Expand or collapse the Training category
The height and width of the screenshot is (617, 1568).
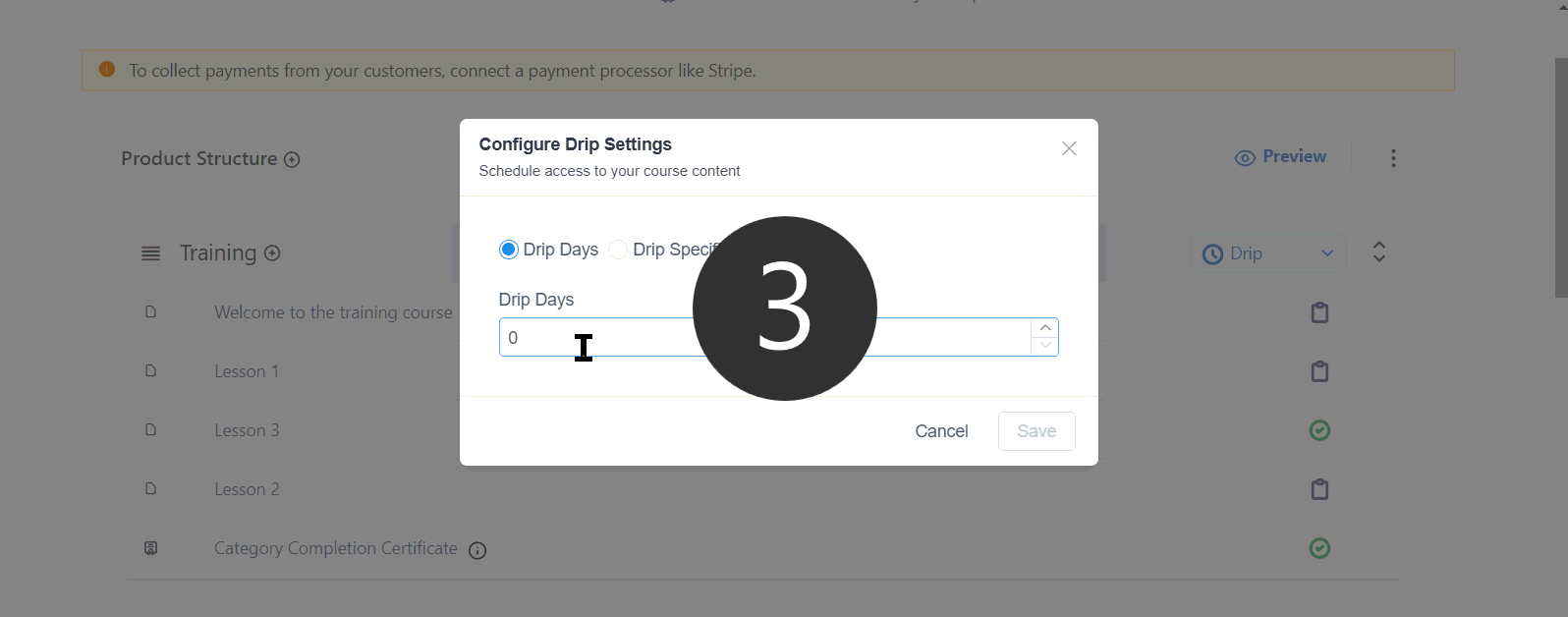click(1379, 252)
